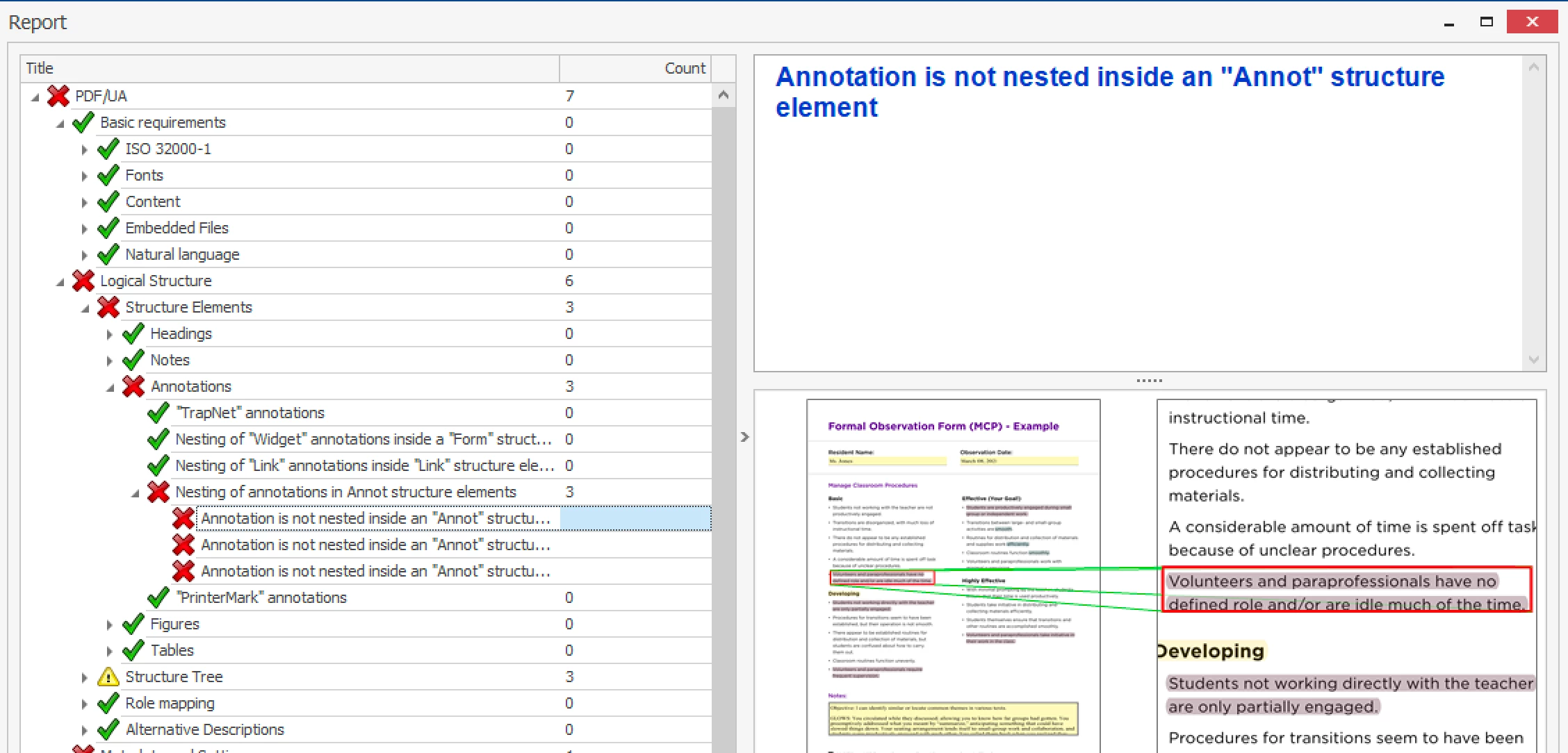Click red X icon beside Annotations
Viewport: 1568px width, 753px height.
(x=133, y=386)
